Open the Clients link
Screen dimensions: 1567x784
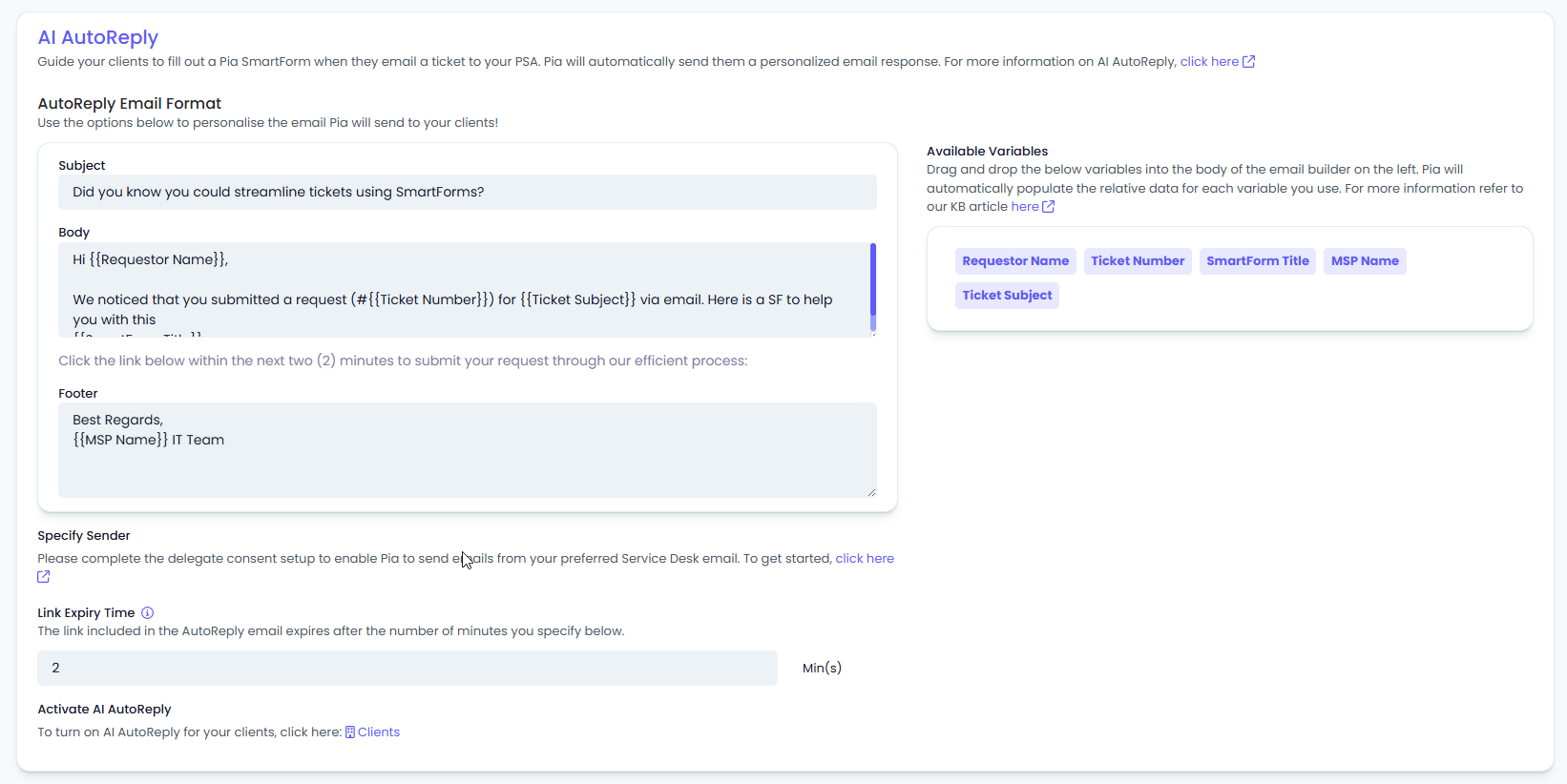pyautogui.click(x=379, y=732)
